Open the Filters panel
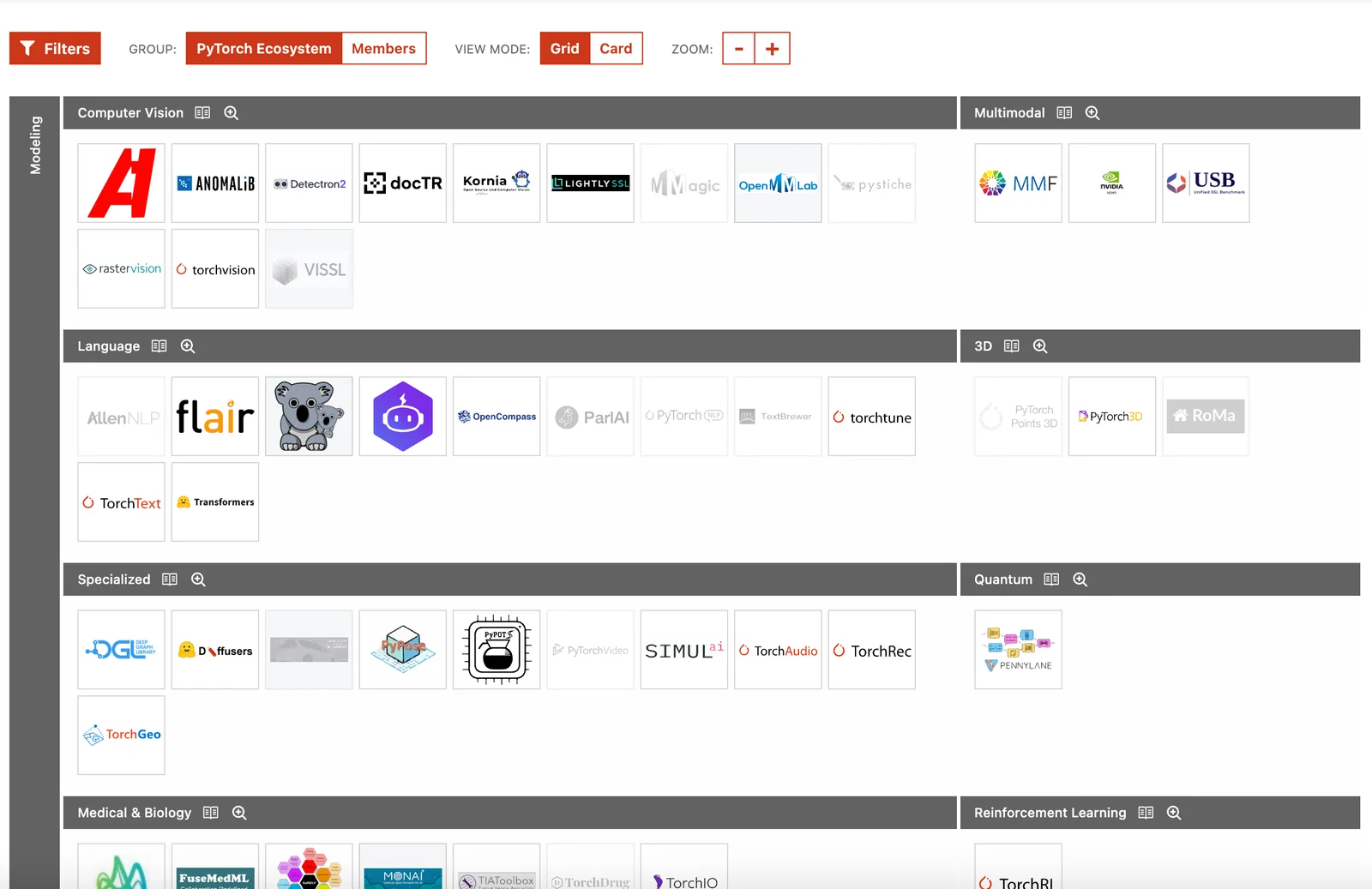 [x=55, y=49]
